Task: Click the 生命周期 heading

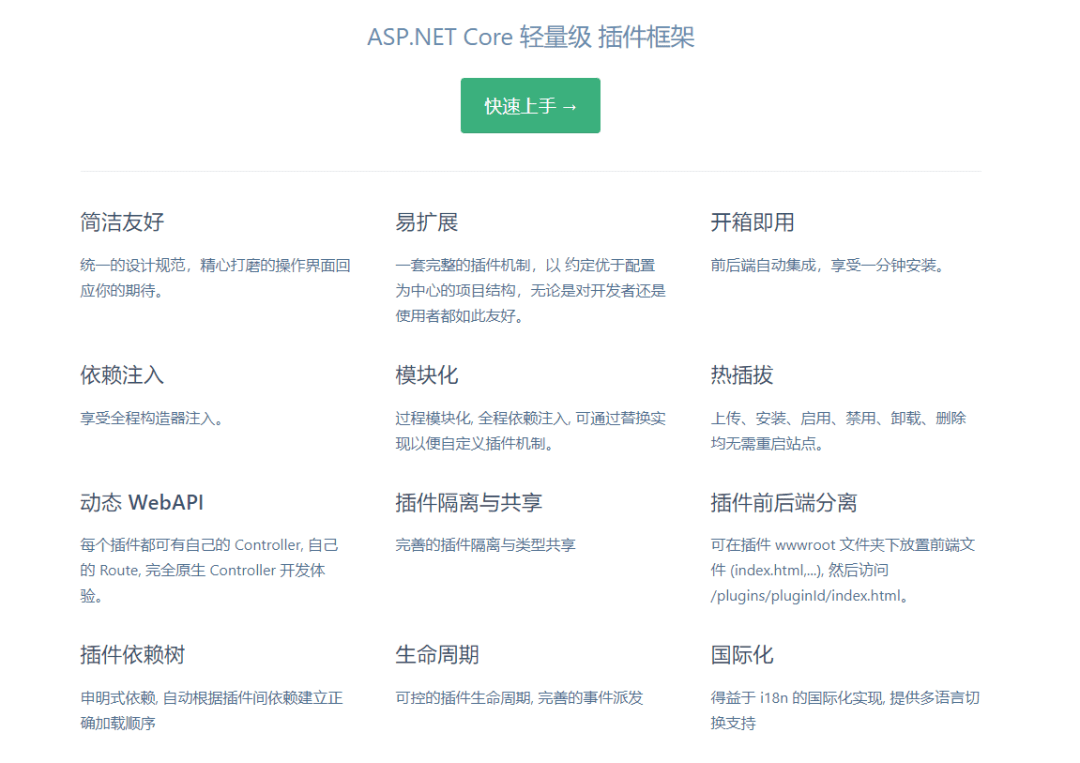Action: point(437,655)
